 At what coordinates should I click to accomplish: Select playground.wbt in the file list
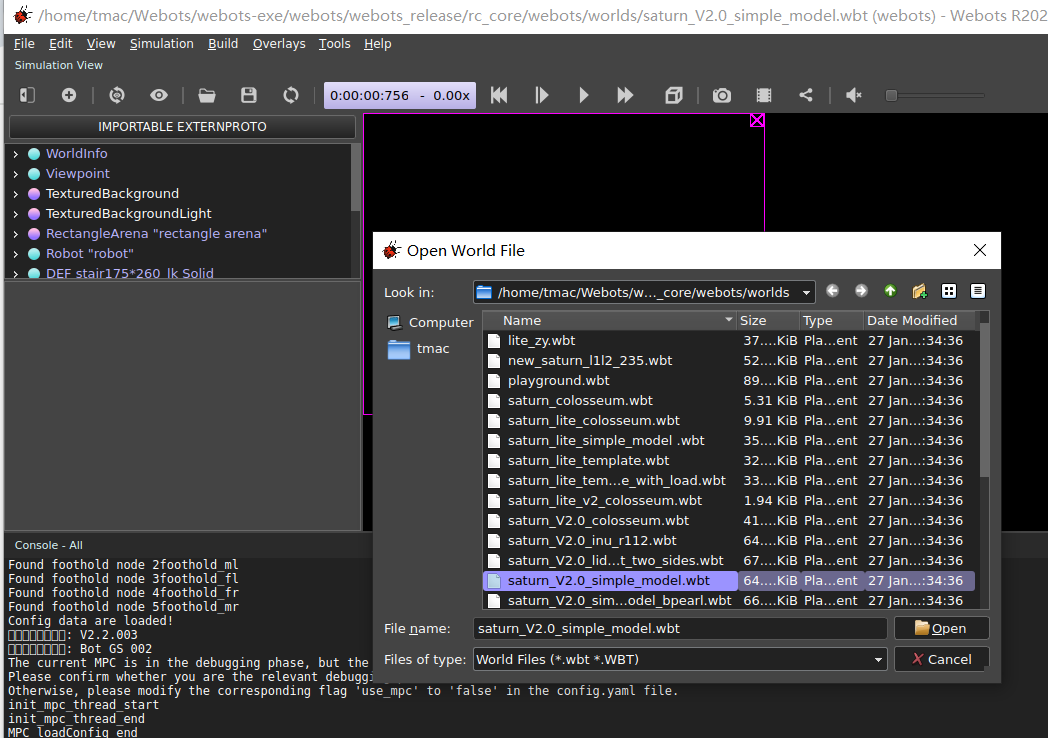(x=558, y=380)
